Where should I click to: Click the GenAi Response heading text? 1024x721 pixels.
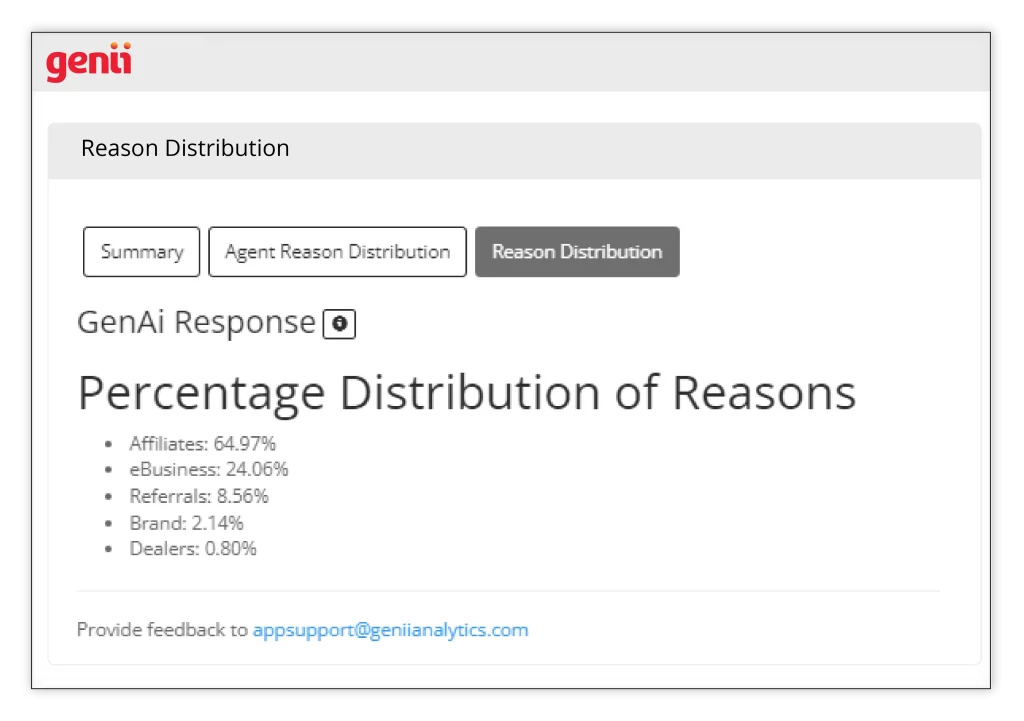pos(196,323)
